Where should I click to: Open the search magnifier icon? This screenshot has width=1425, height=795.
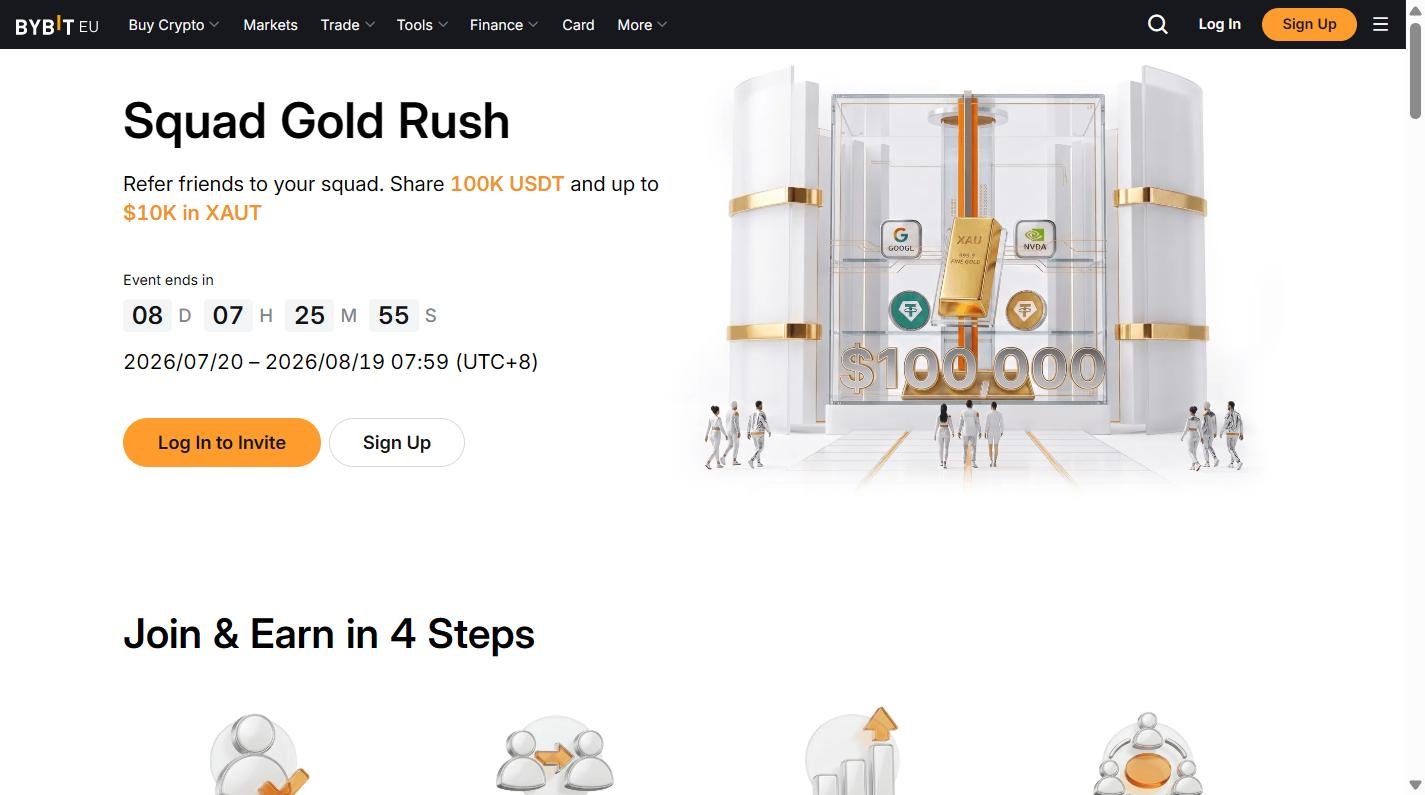point(1158,25)
